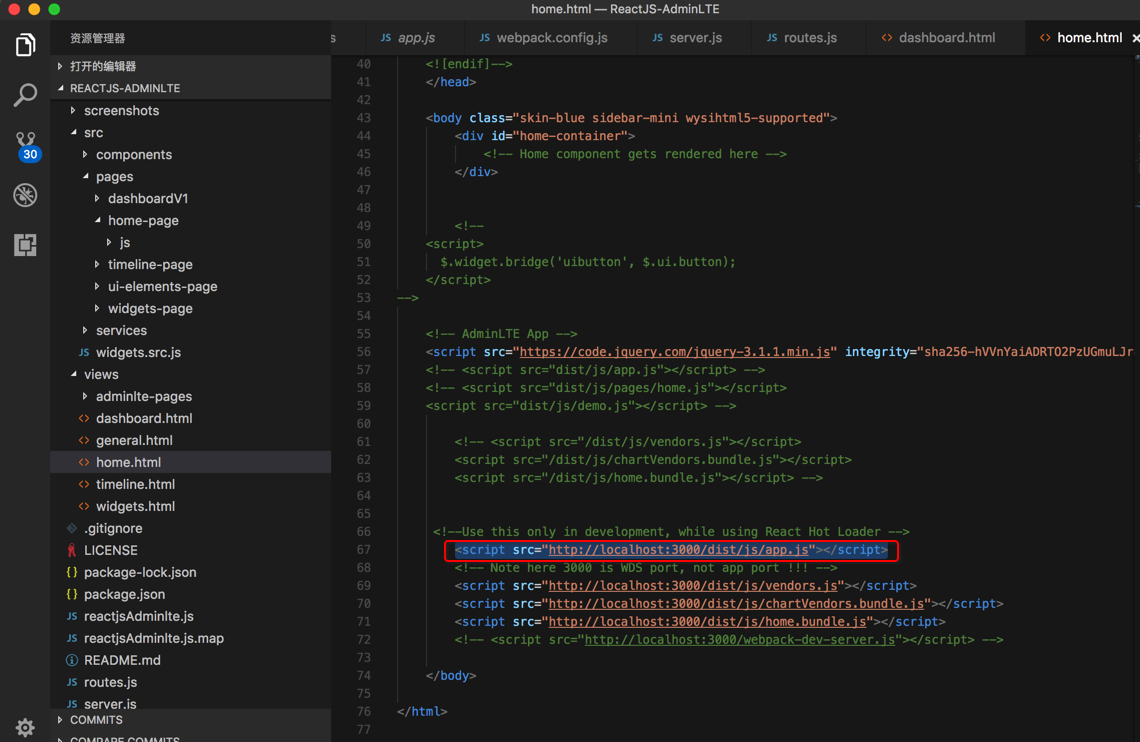Click line number 74 in the gutter
The image size is (1140, 742).
click(363, 676)
